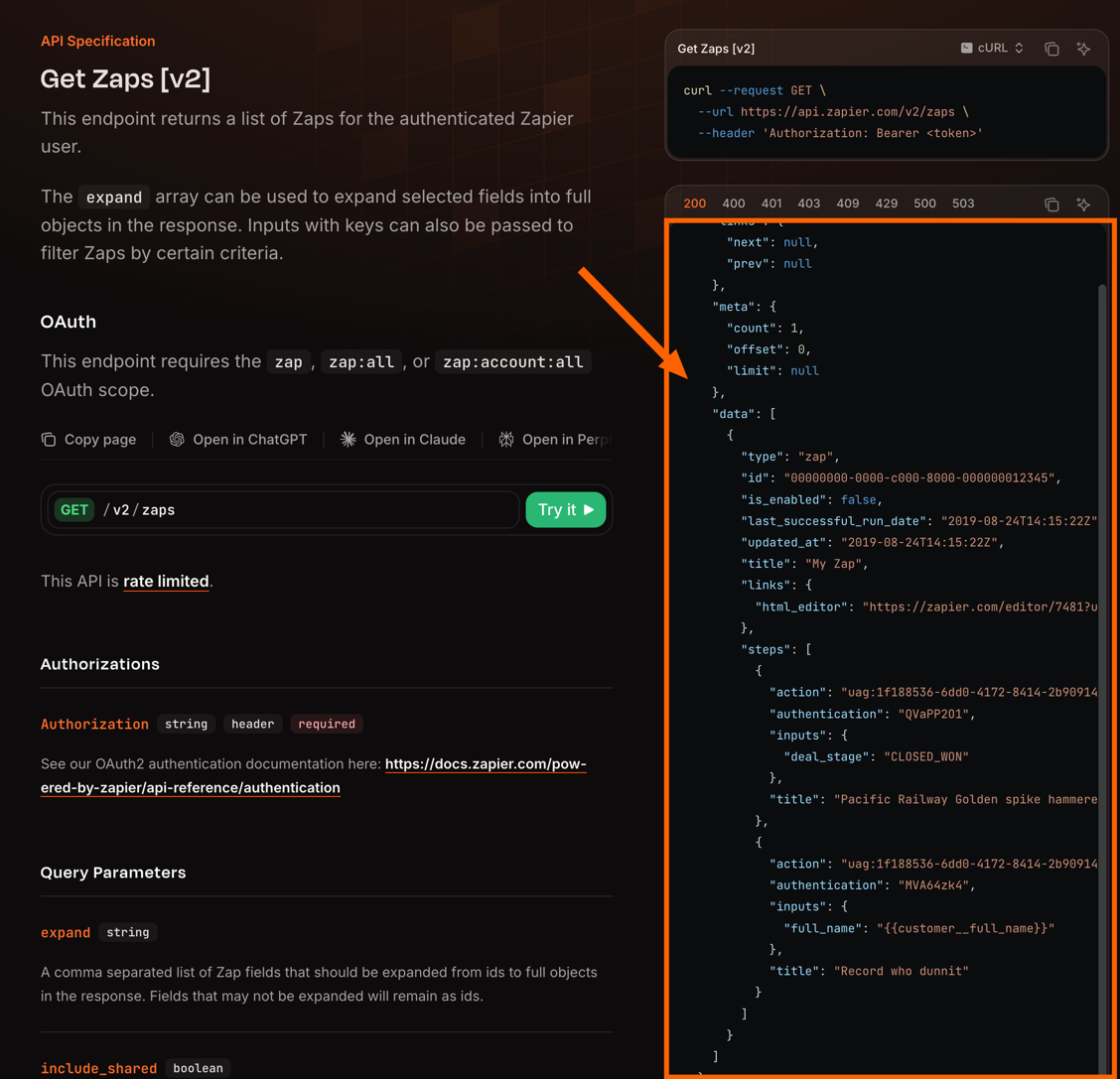Follow the rate limited link
The image size is (1120, 1079).
[166, 582]
